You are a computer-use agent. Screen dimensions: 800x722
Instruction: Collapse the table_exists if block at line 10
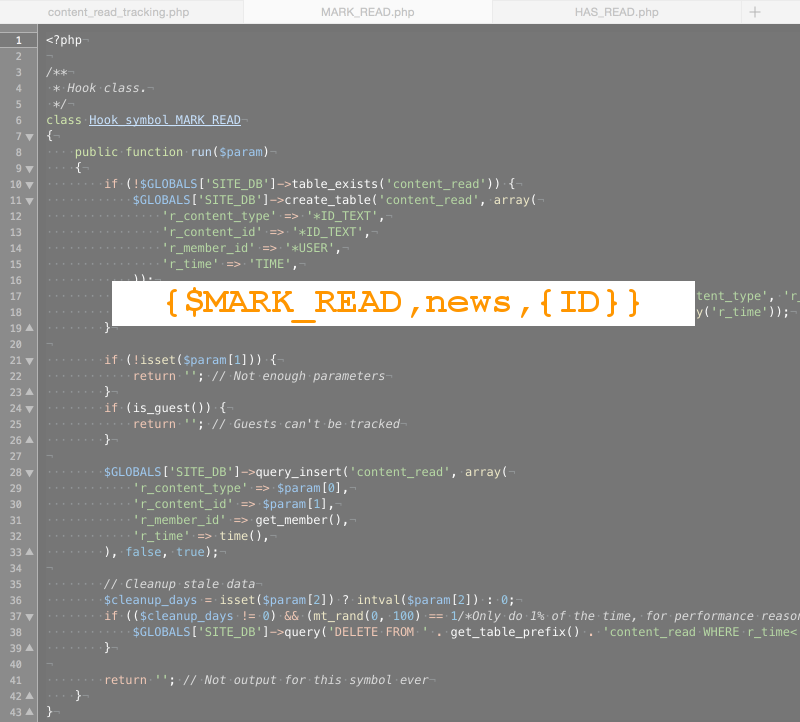coord(29,185)
